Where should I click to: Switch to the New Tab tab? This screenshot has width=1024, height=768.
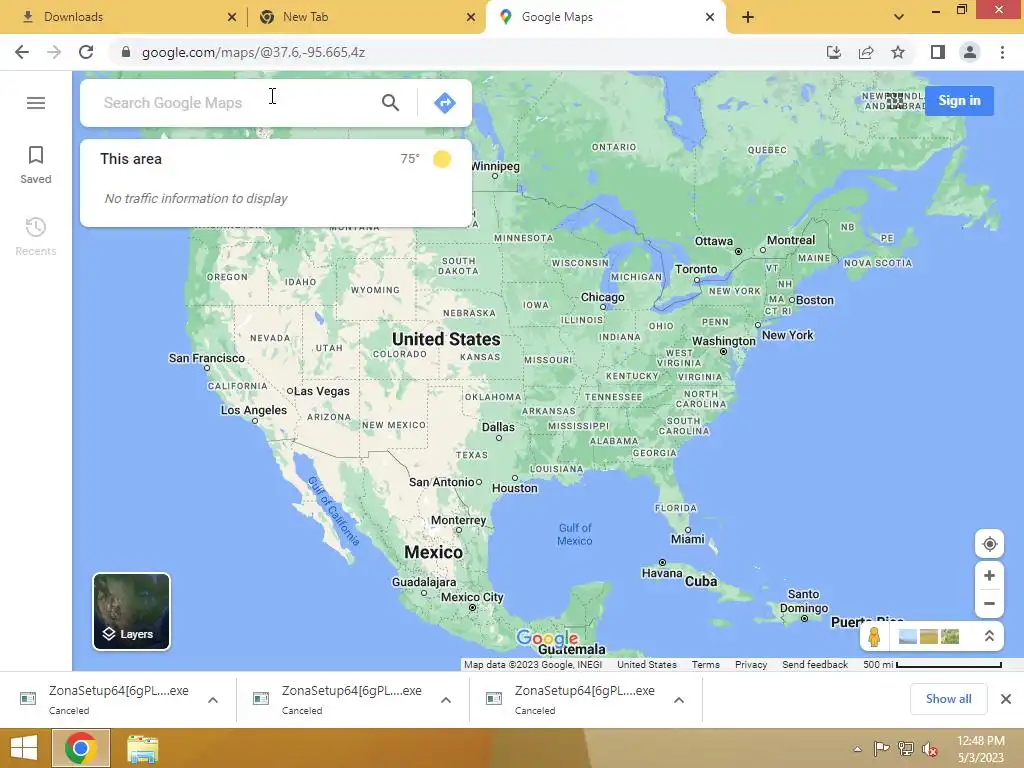[366, 17]
